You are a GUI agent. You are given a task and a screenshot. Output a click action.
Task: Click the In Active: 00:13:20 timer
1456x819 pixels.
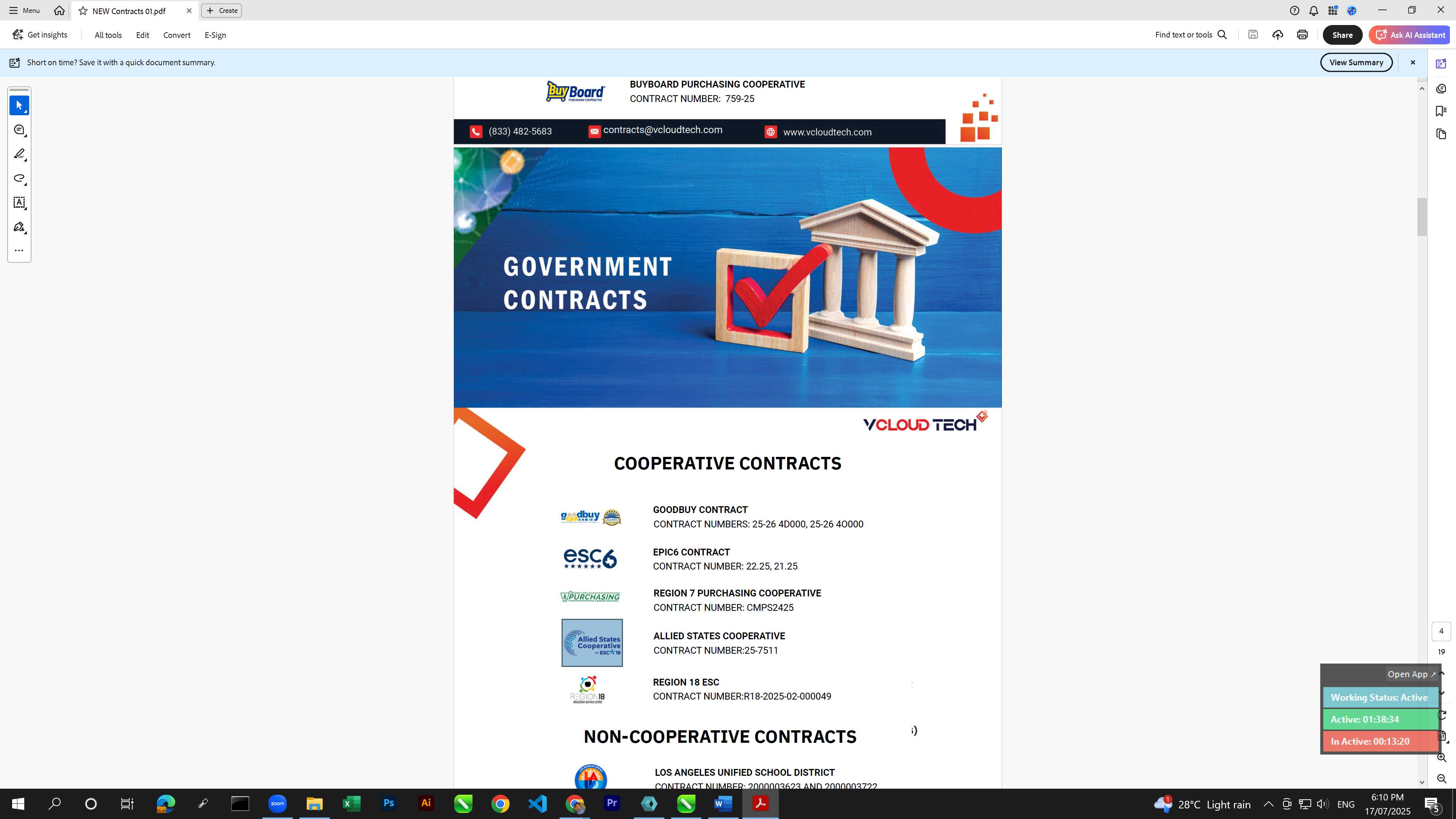(x=1380, y=742)
